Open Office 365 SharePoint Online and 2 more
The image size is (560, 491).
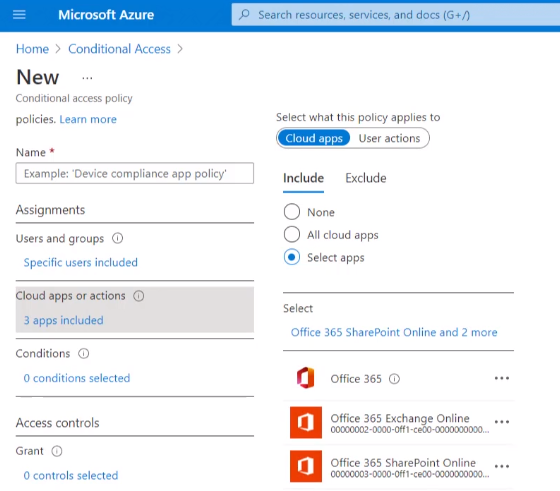point(394,332)
